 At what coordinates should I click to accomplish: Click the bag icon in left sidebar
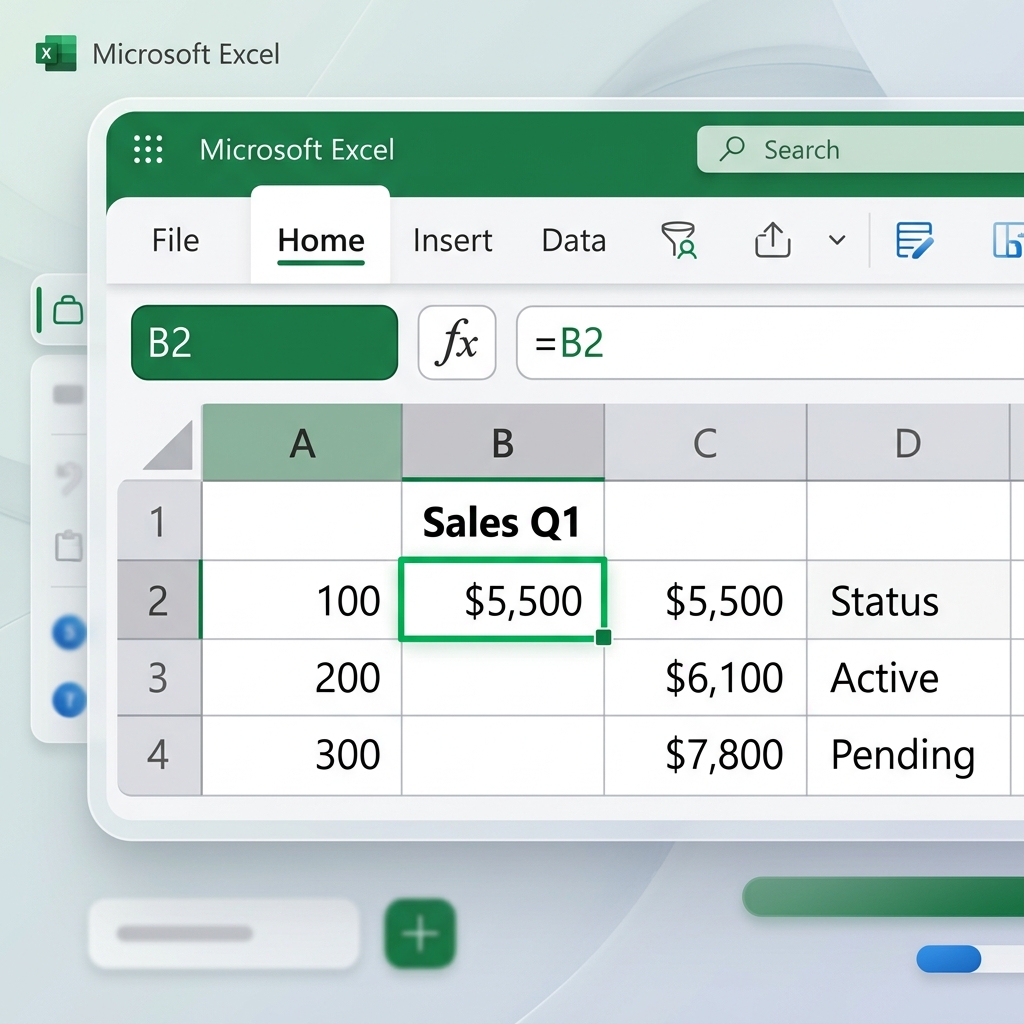67,310
